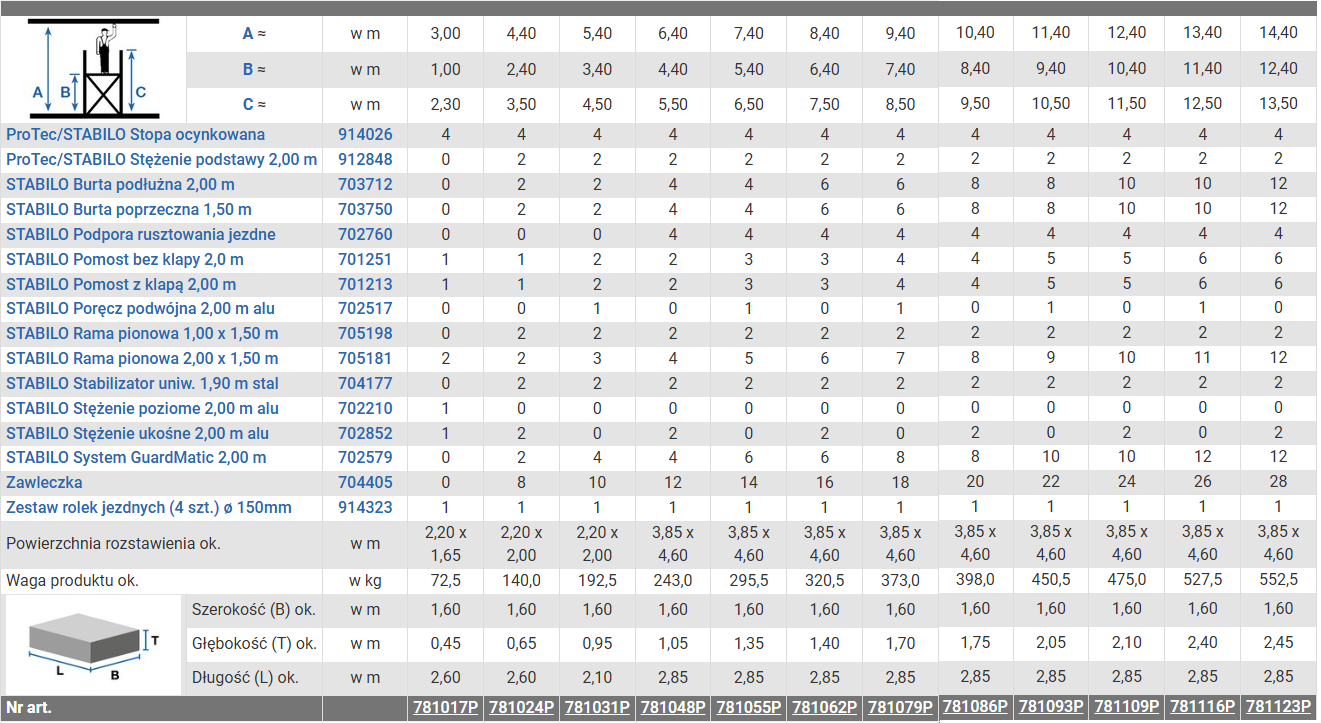Click the 'B ≈' height label
This screenshot has height=723, width=1321.
point(255,70)
